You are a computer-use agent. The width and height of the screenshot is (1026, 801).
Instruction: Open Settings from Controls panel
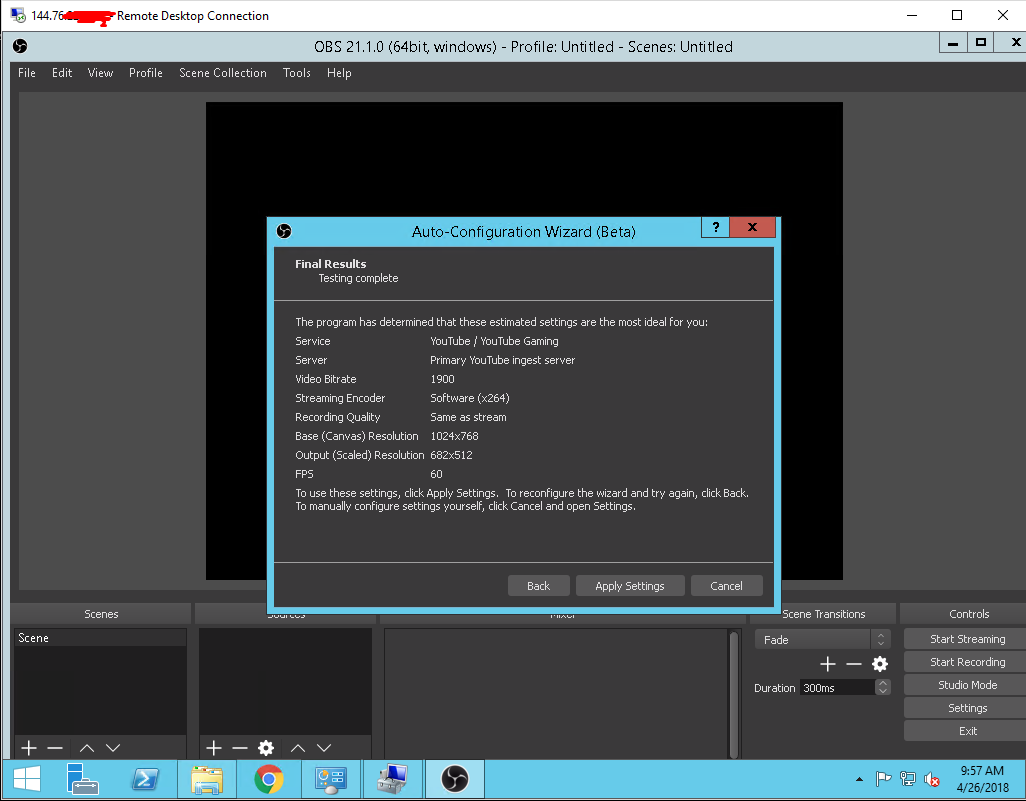pos(967,707)
